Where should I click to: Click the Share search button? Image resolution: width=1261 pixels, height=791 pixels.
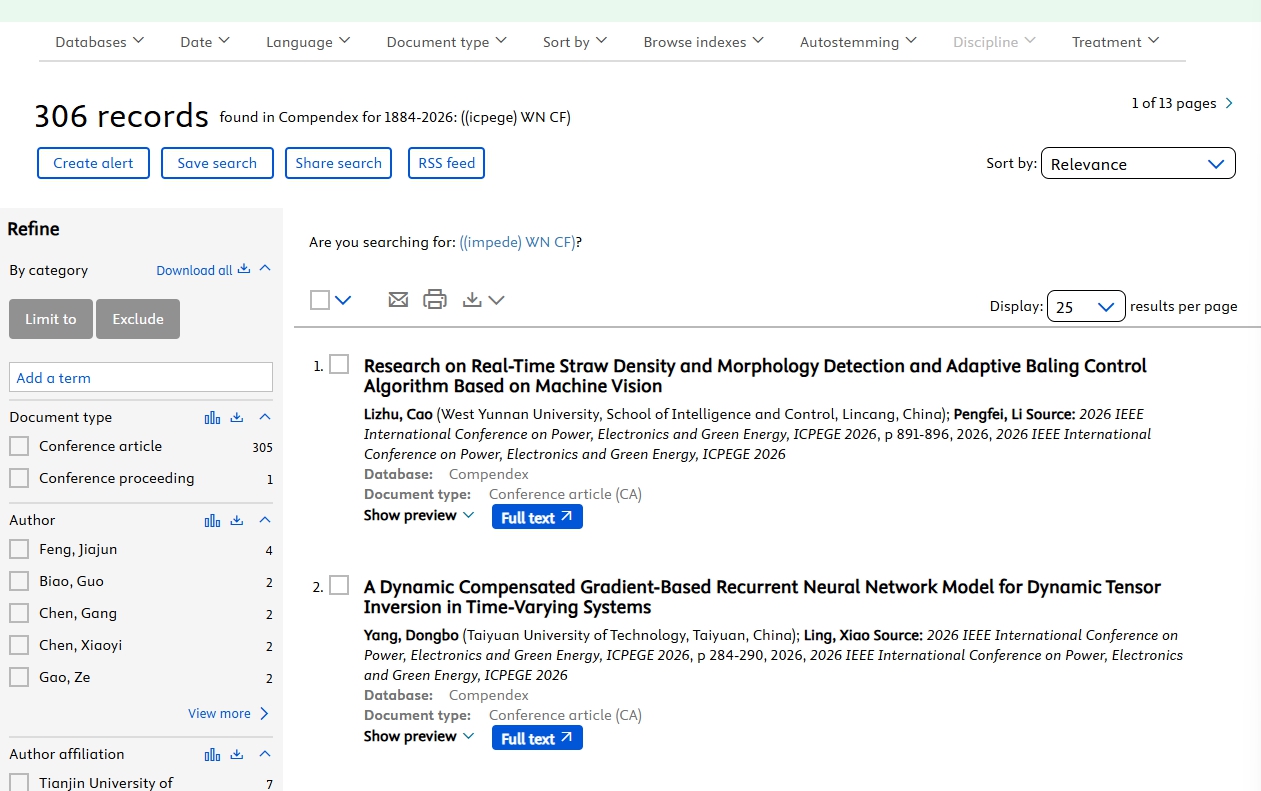[338, 163]
